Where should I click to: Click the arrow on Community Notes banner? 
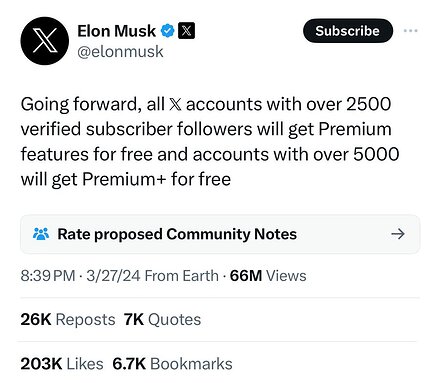(x=398, y=234)
